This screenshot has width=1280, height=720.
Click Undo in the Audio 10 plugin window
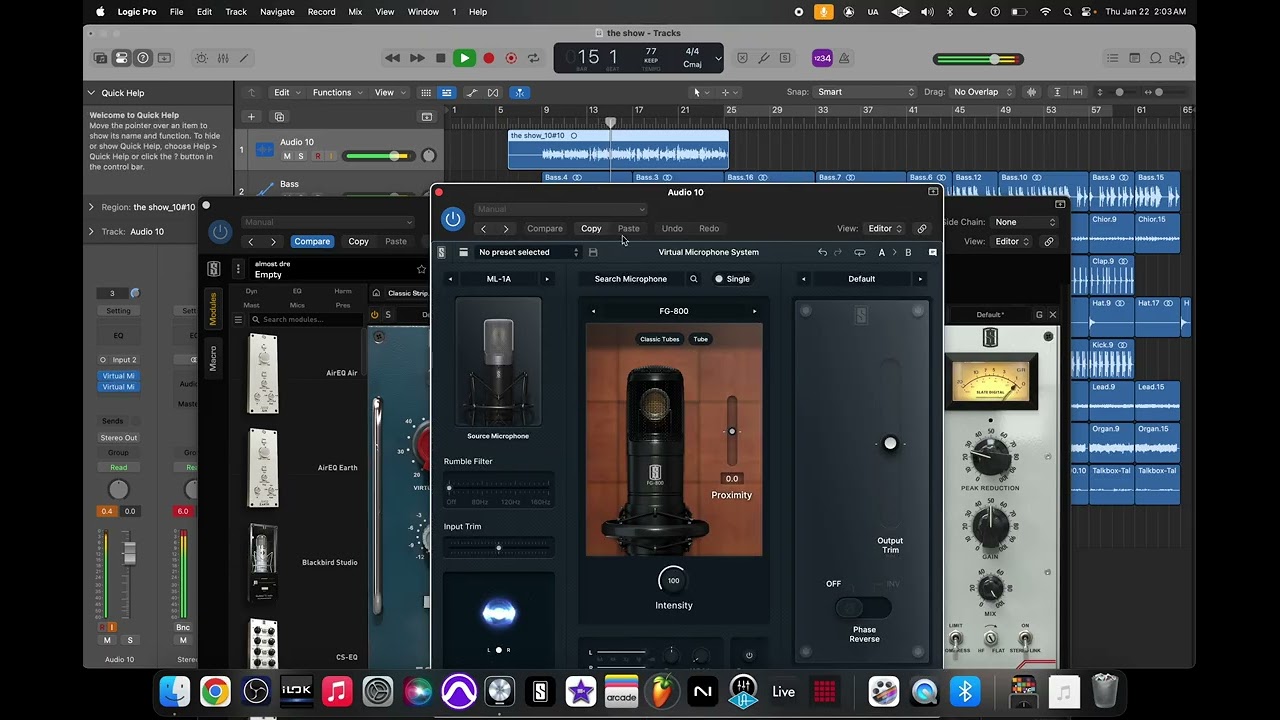click(x=672, y=229)
